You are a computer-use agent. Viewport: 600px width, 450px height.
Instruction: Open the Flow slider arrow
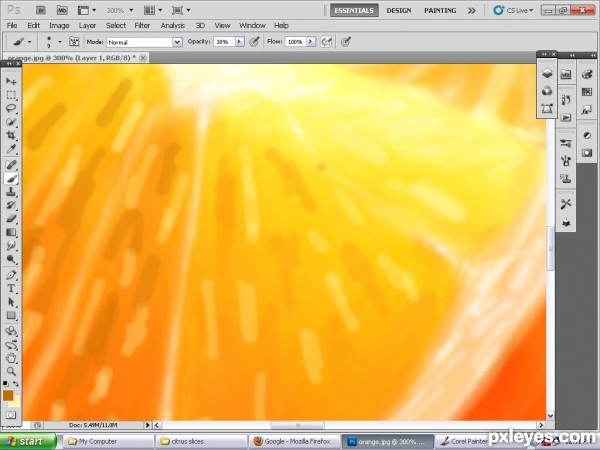point(311,41)
